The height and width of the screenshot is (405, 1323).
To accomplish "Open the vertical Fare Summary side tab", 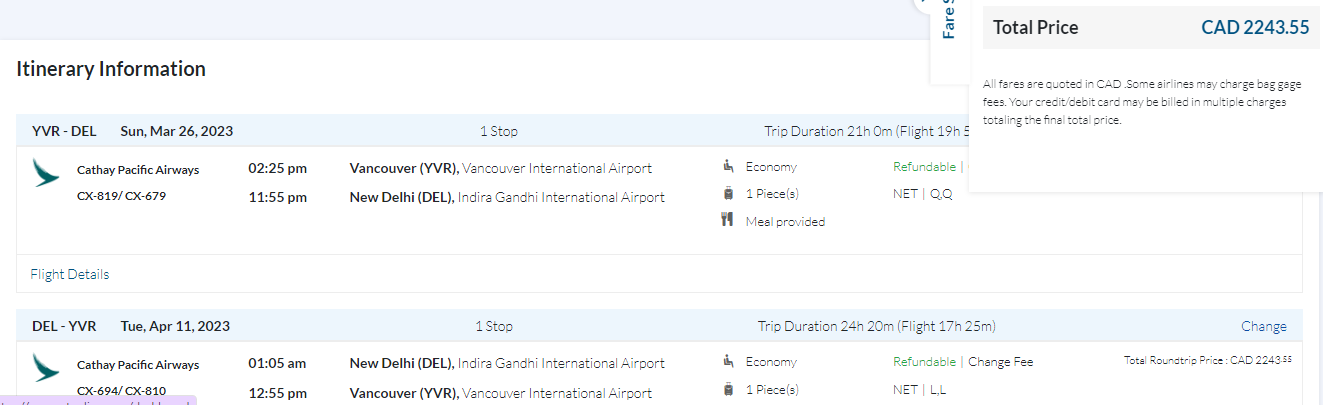I will pyautogui.click(x=949, y=20).
